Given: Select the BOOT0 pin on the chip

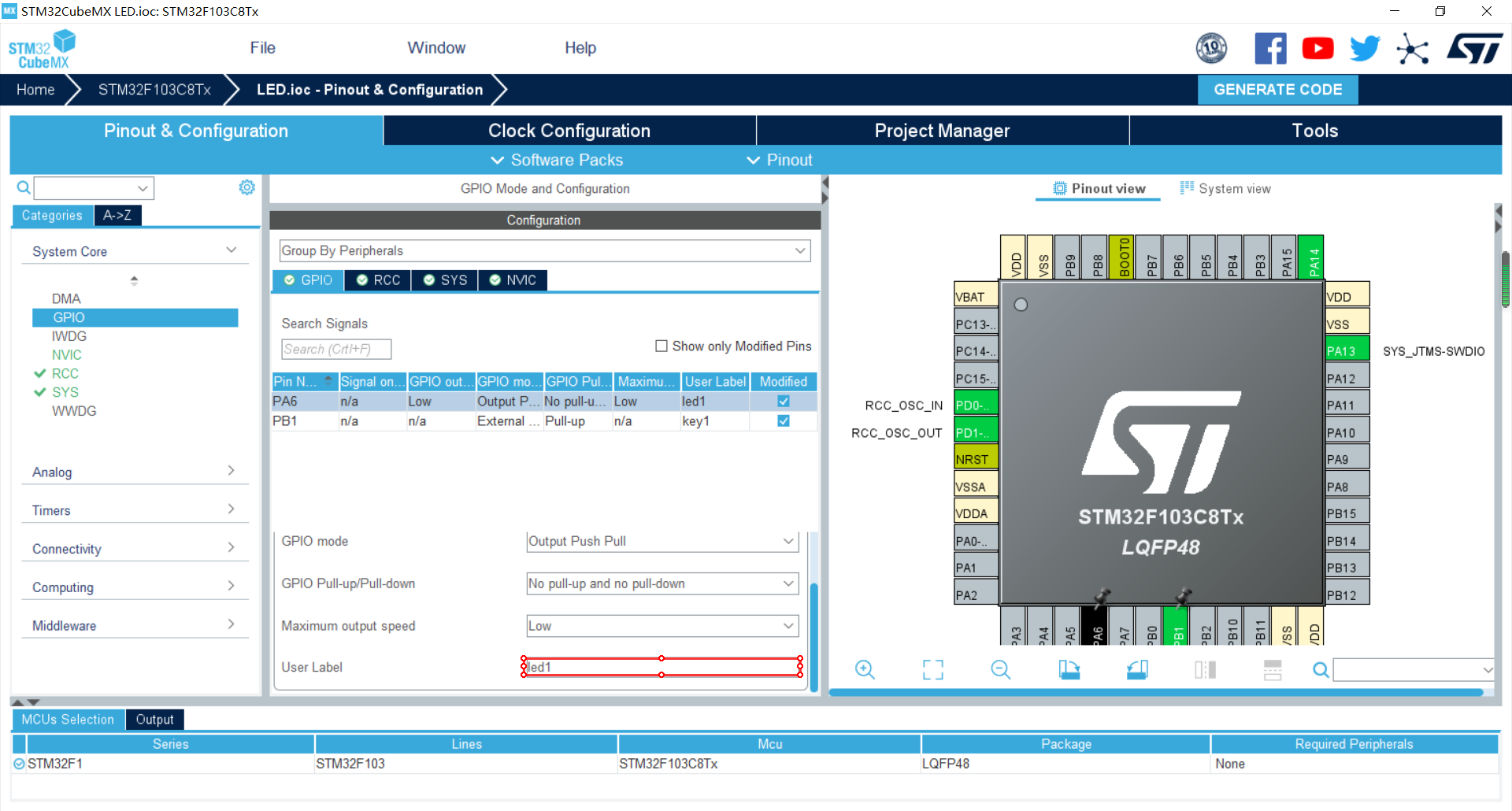Looking at the screenshot, I should (x=1123, y=257).
